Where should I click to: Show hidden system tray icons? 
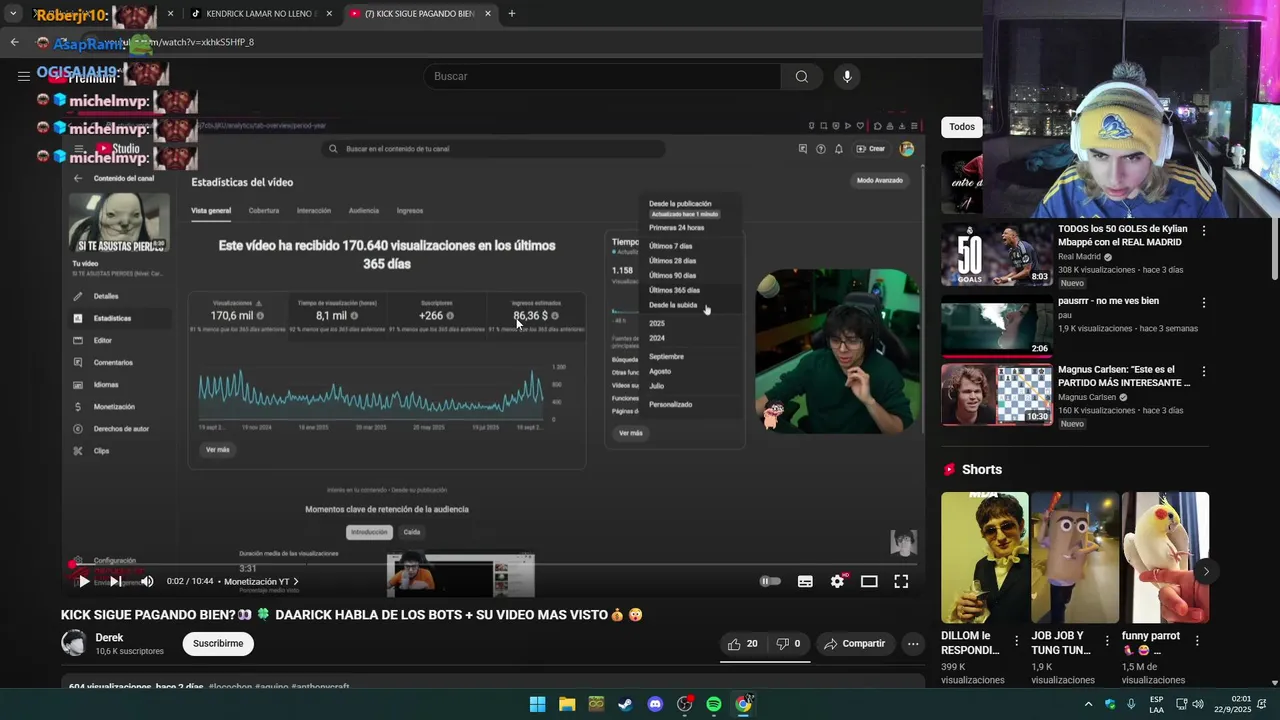click(x=1089, y=704)
